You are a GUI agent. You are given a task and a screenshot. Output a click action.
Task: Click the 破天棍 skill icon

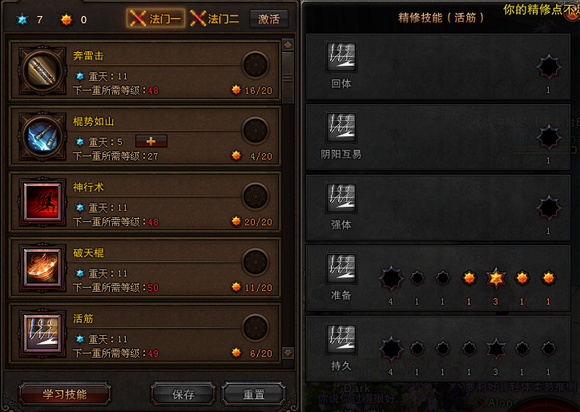(42, 267)
